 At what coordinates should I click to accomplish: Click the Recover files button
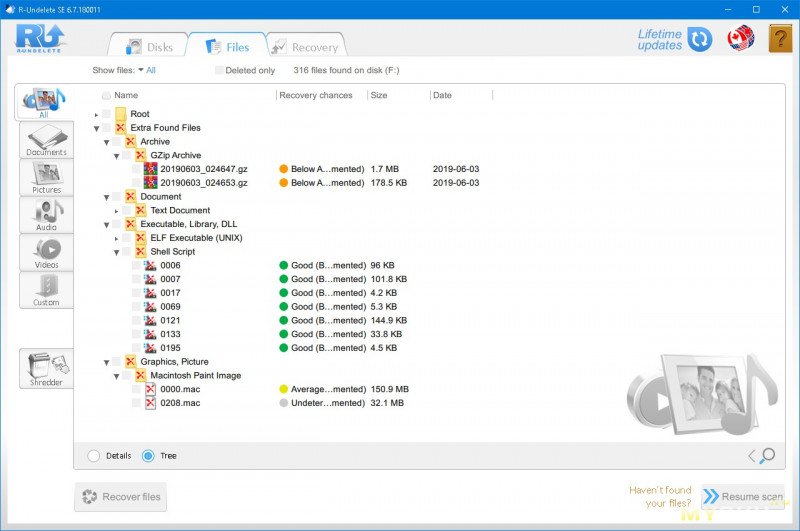[x=121, y=497]
